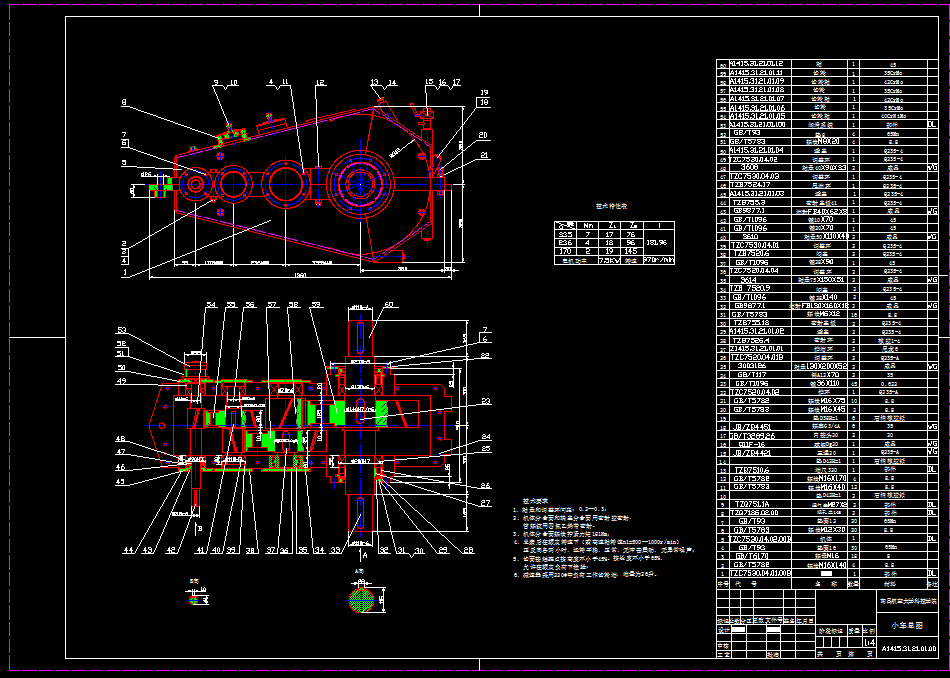Click balloon number 60 above lower view

coord(388,305)
